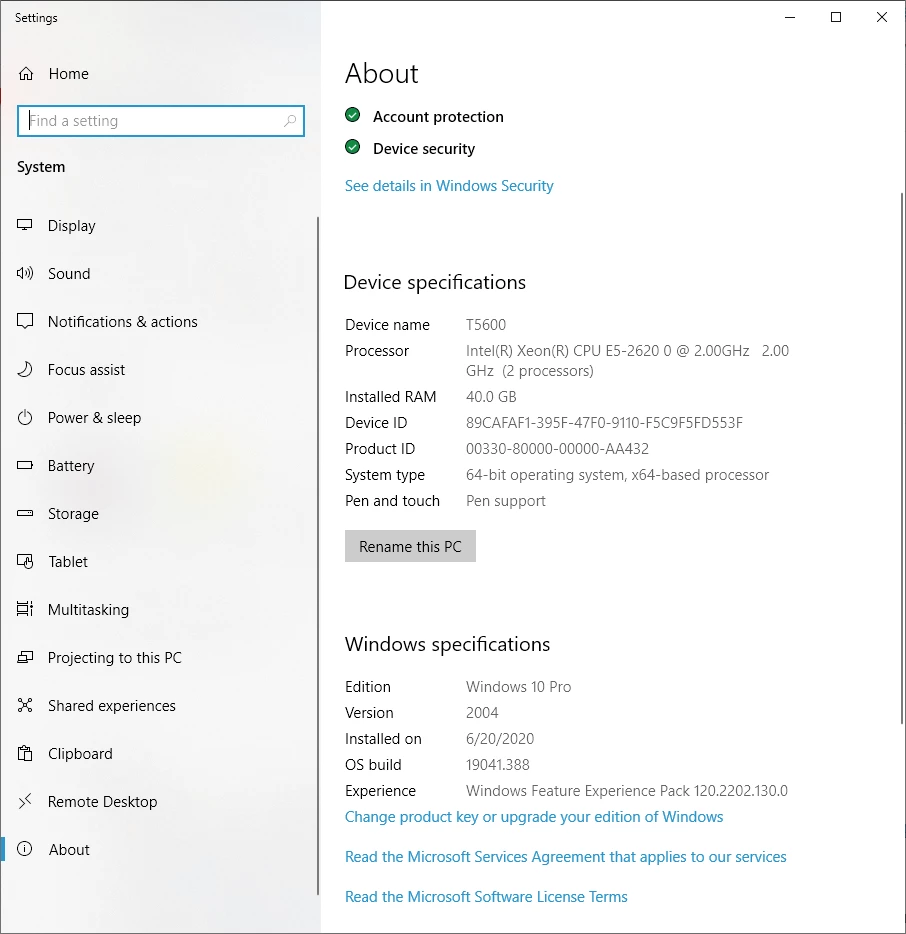Select About in sidebar
This screenshot has width=906, height=934.
click(x=69, y=849)
